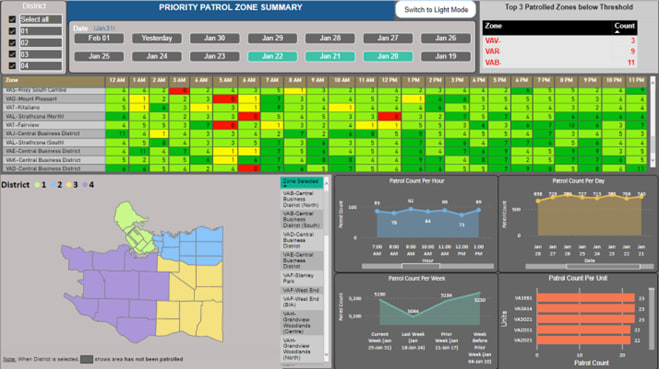Toggle the district 04 checkbox

click(12, 66)
